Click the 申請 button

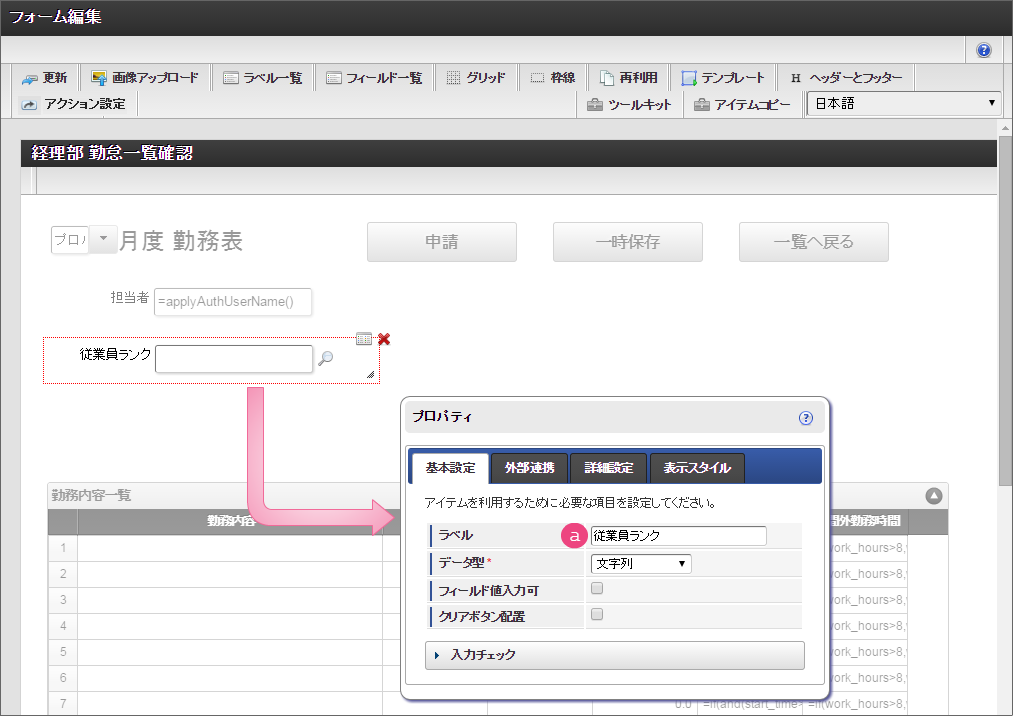pyautogui.click(x=441, y=242)
